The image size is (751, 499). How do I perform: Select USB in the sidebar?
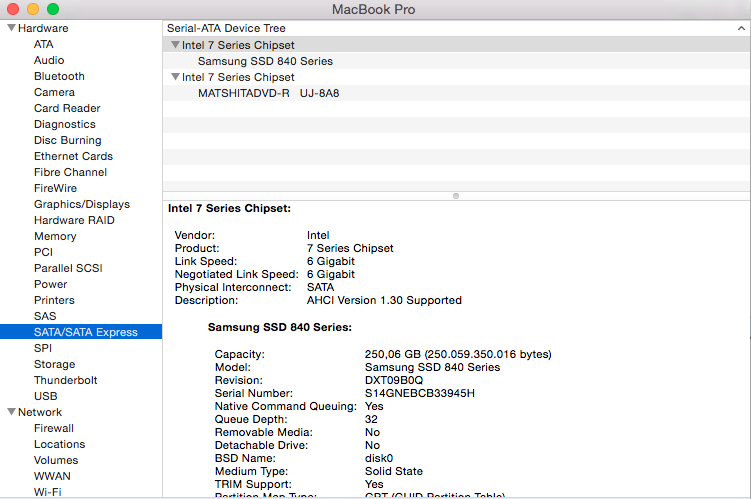[46, 396]
